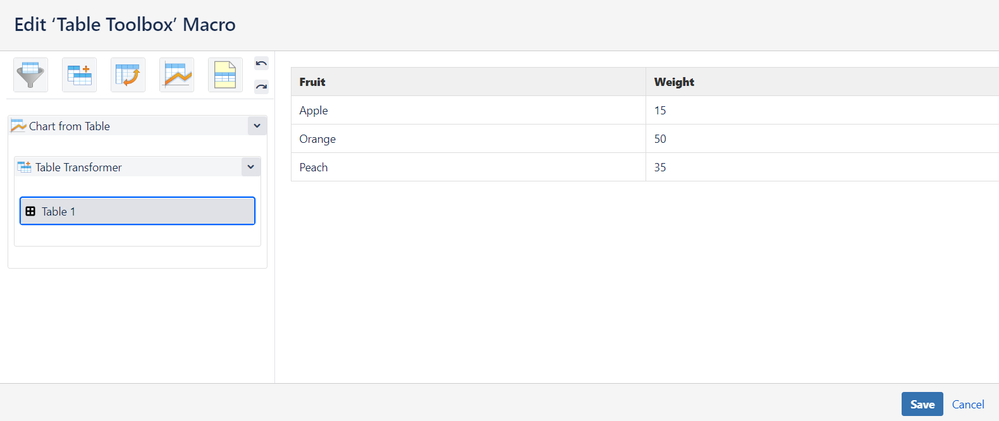This screenshot has width=999, height=421.
Task: Click the Weight column header
Action: tap(674, 82)
